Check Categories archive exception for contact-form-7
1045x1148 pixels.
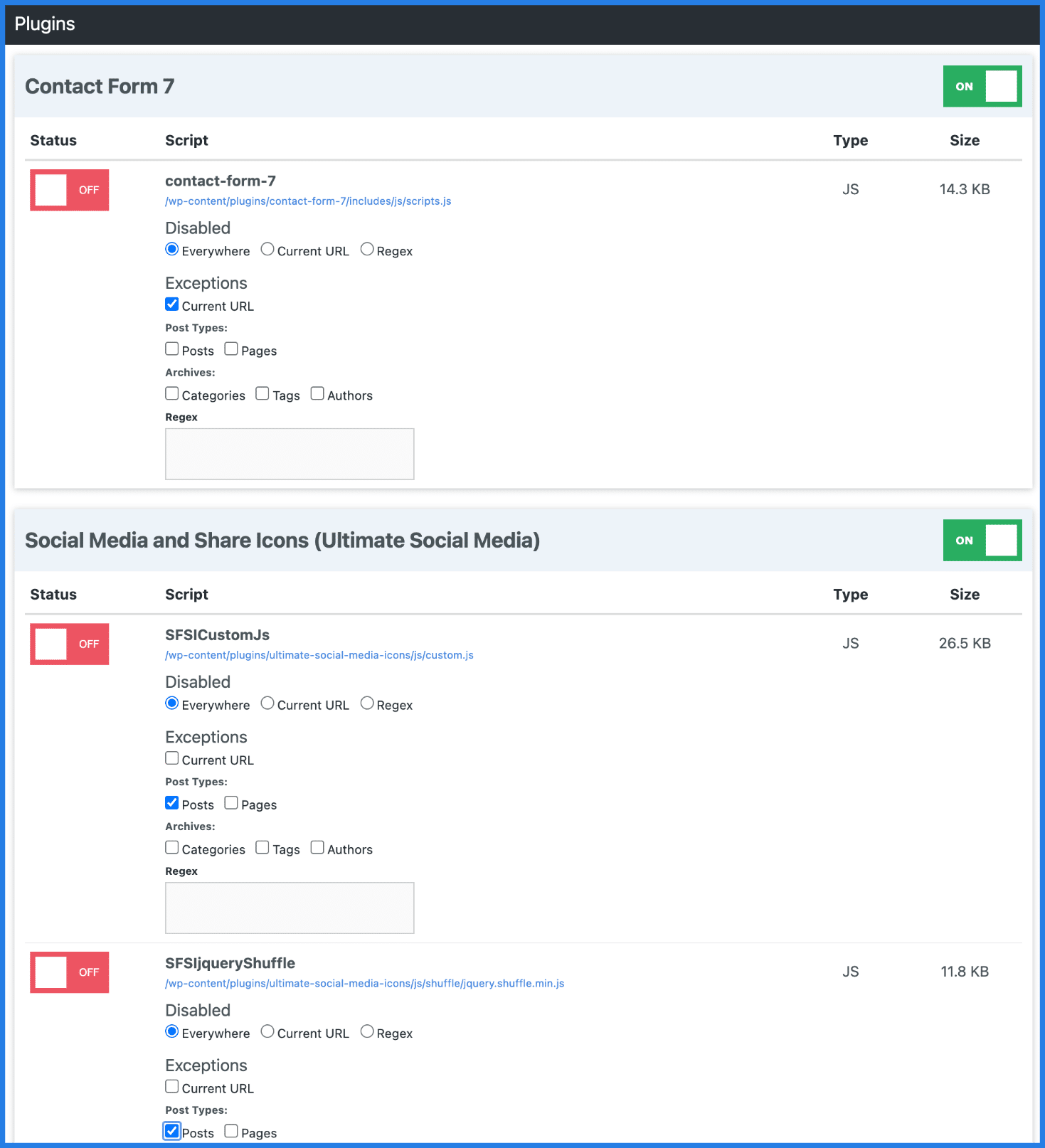[172, 394]
